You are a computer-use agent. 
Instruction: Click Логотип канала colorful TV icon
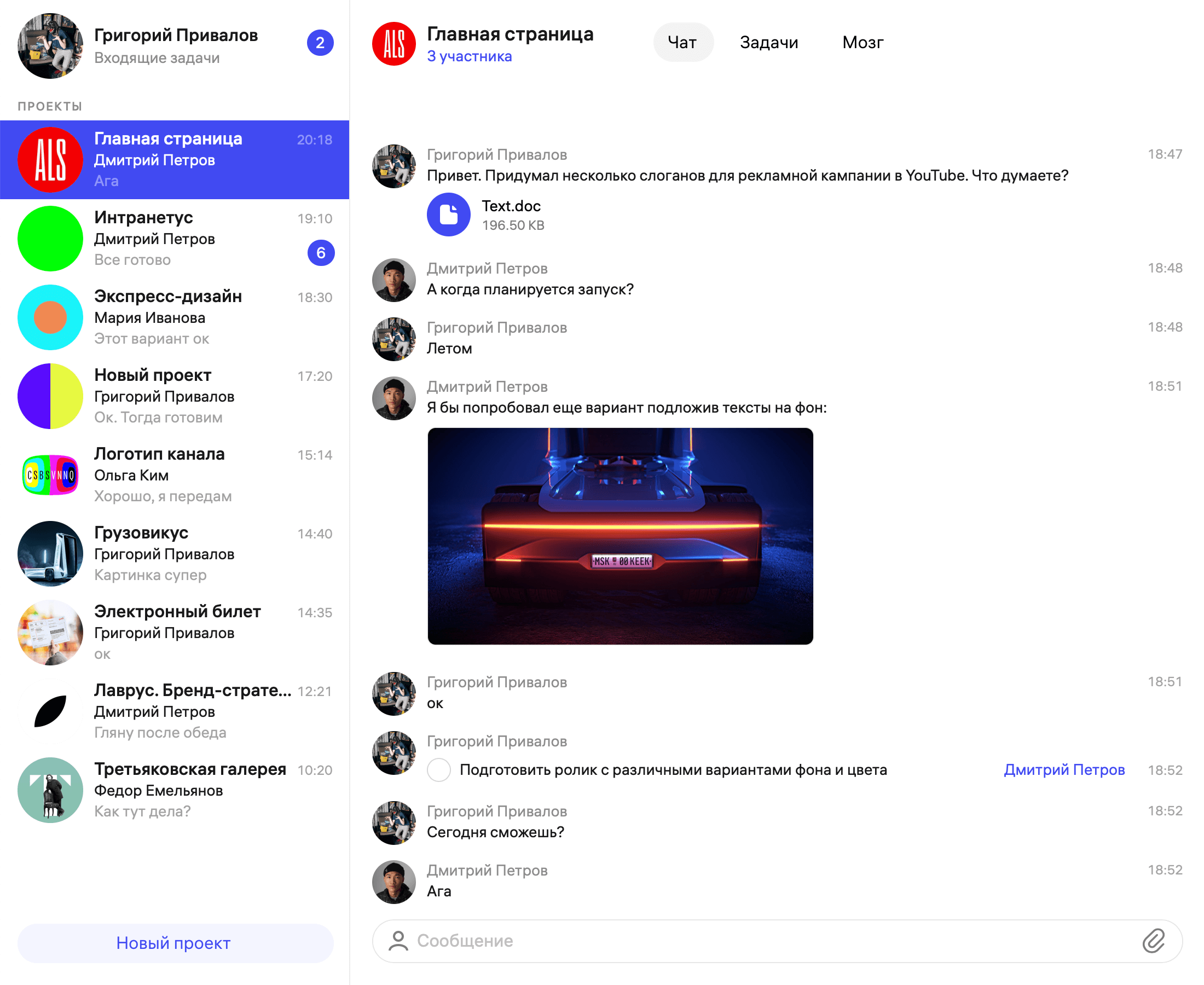tap(50, 475)
